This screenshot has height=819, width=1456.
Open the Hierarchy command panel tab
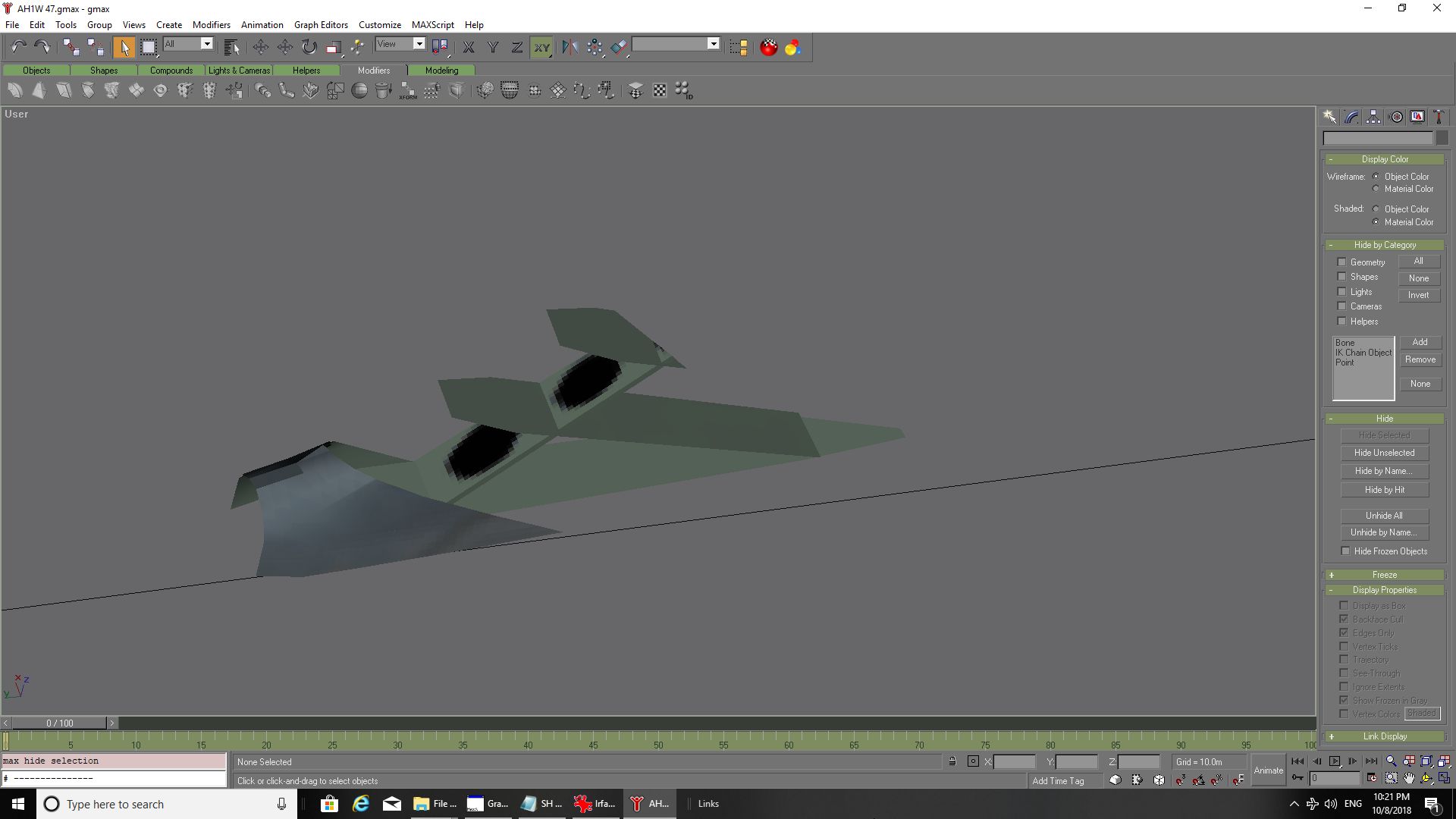1373,117
